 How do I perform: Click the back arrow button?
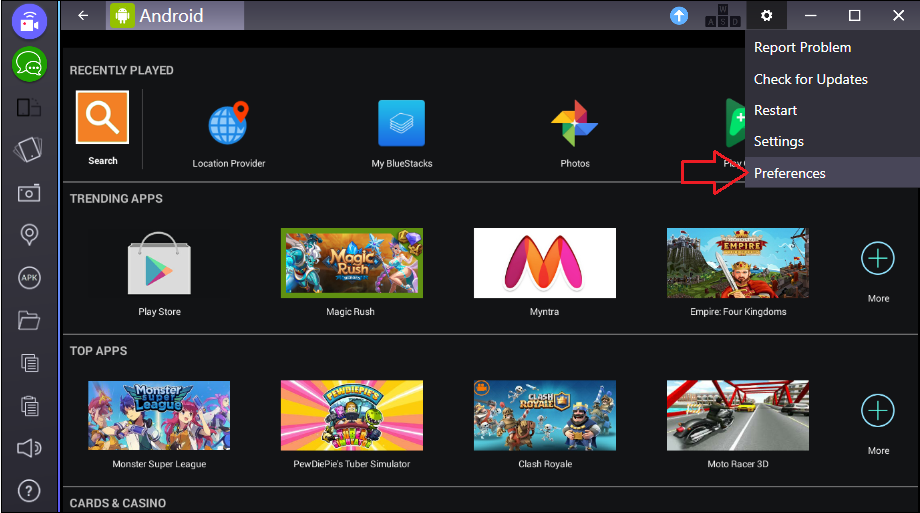[83, 16]
